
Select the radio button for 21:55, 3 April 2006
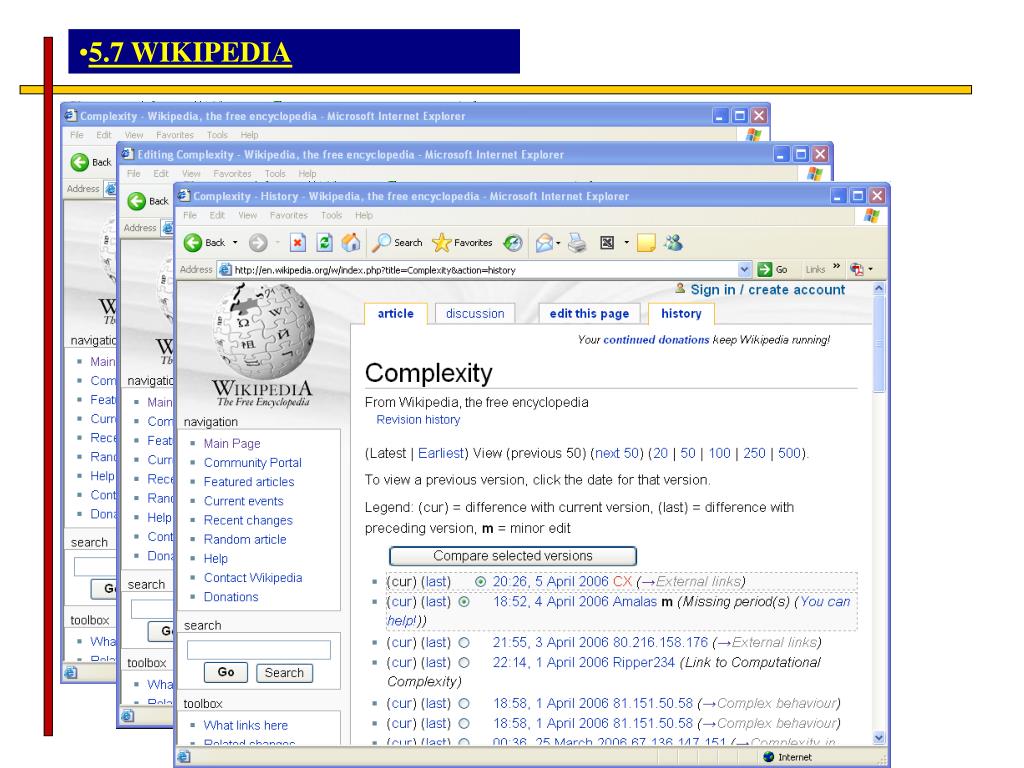[464, 643]
